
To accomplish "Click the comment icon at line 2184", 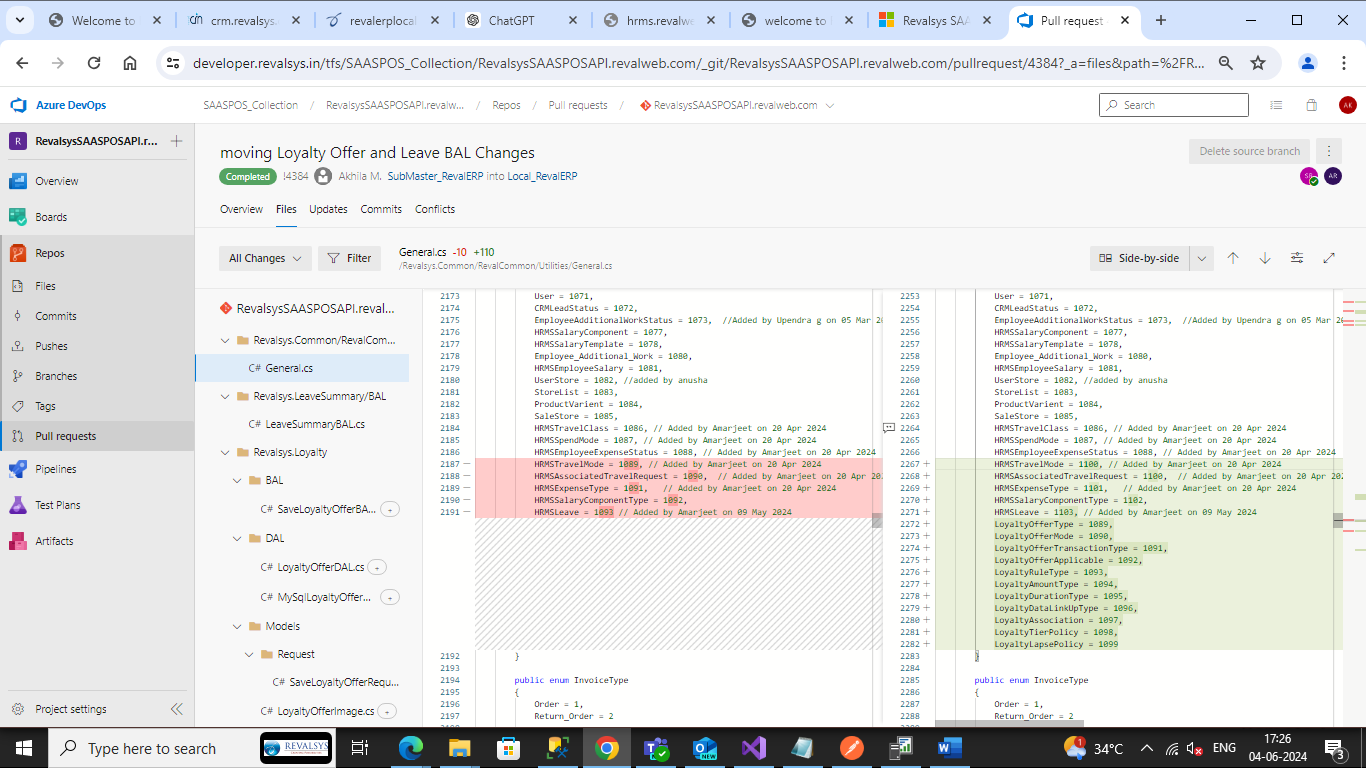I will [888, 428].
